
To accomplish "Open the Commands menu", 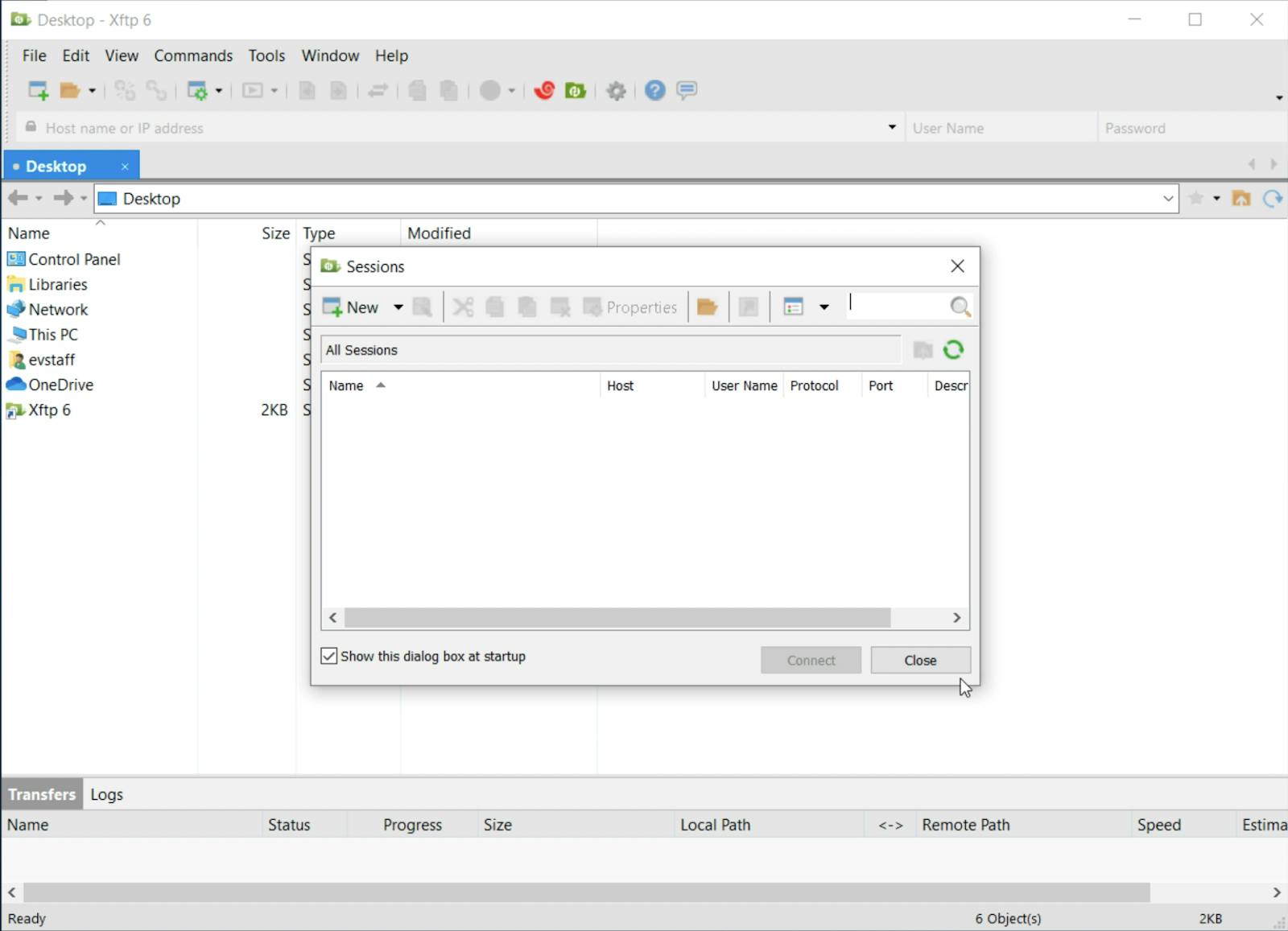I will coord(193,56).
